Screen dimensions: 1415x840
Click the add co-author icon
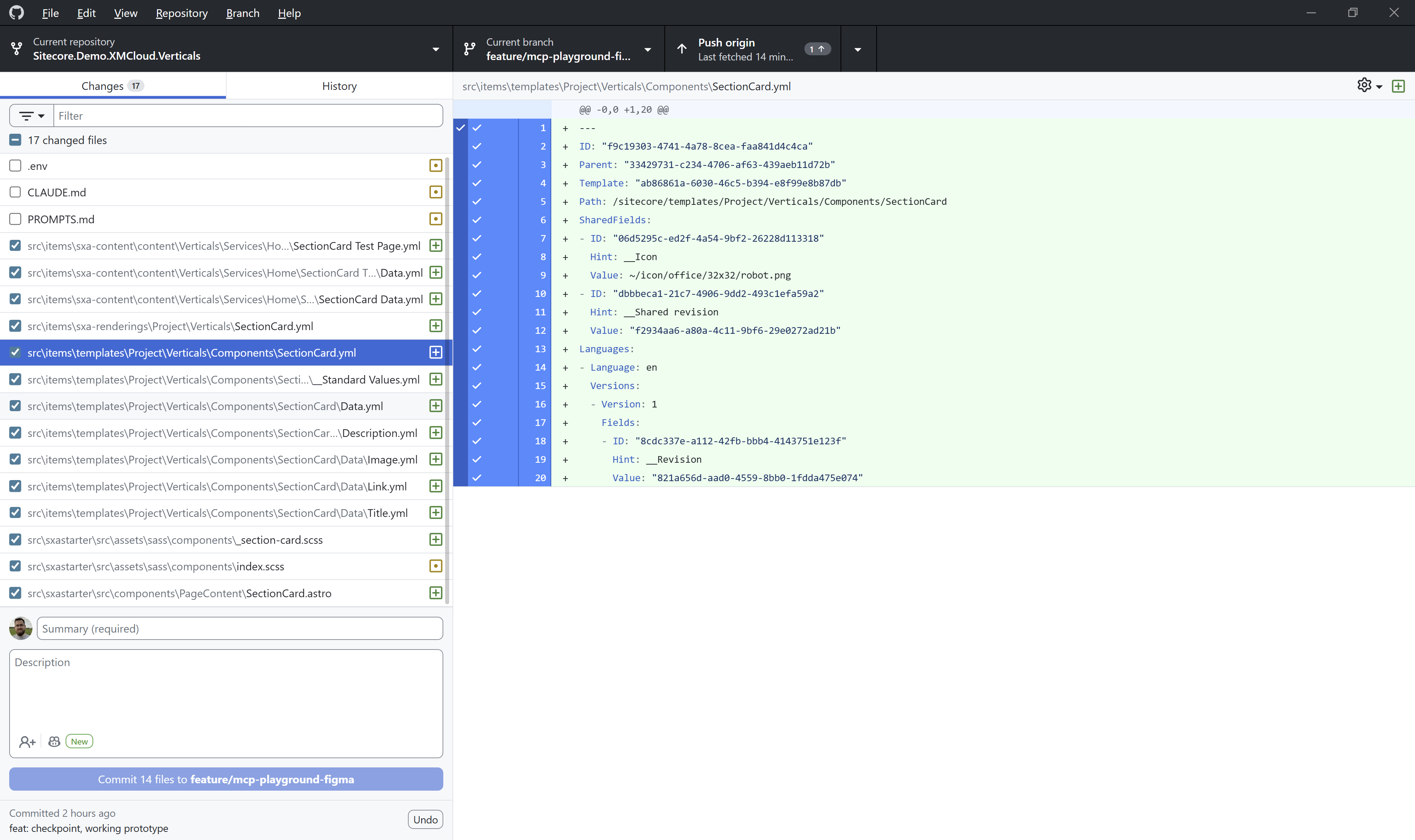tap(27, 741)
